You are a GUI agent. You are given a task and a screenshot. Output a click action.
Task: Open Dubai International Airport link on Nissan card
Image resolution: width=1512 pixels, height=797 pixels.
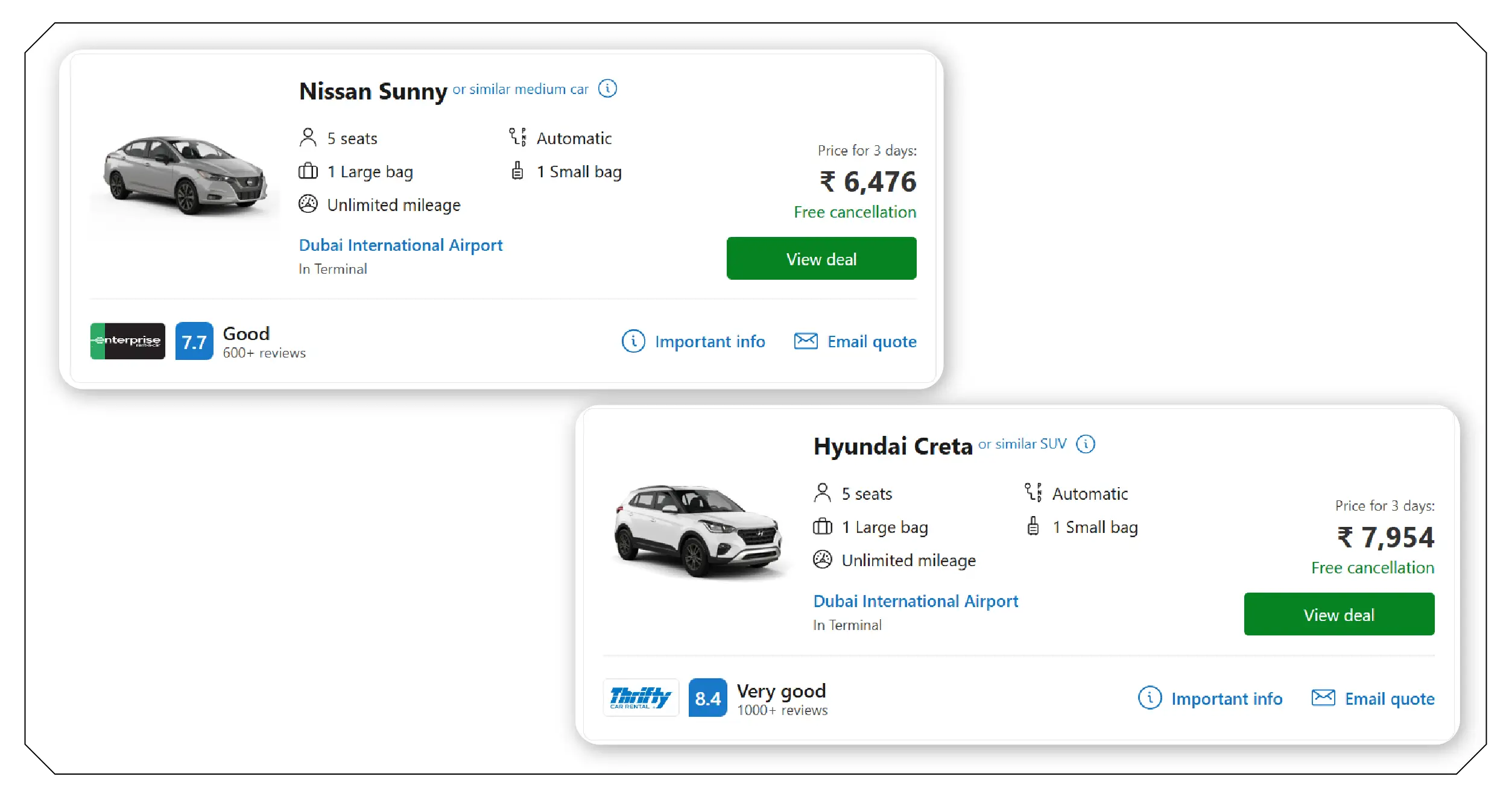pos(400,245)
